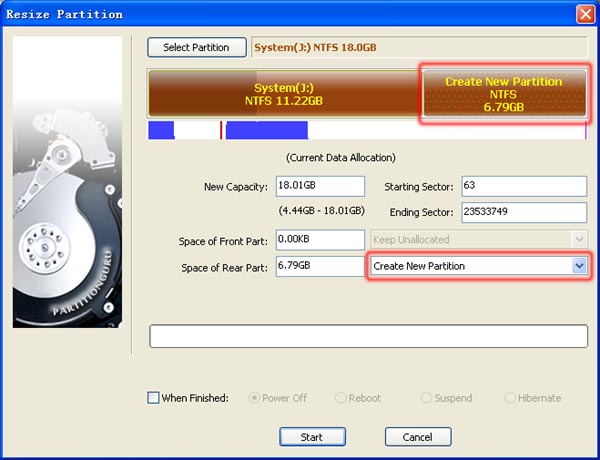Click the Current Data Allocation bar
Screen dimensions: 600x460
tap(367, 130)
